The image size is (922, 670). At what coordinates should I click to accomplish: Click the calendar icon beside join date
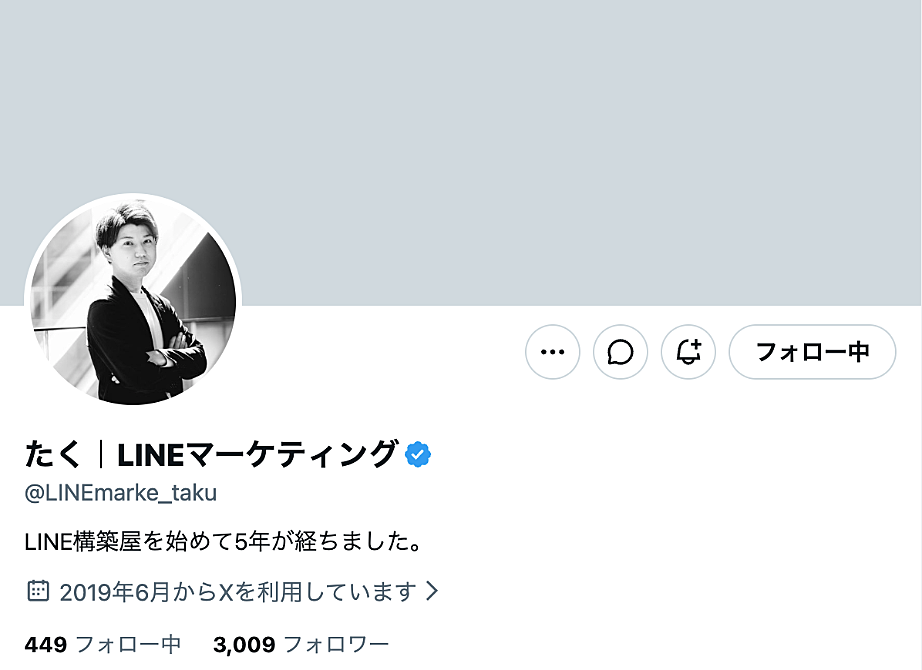point(37,591)
